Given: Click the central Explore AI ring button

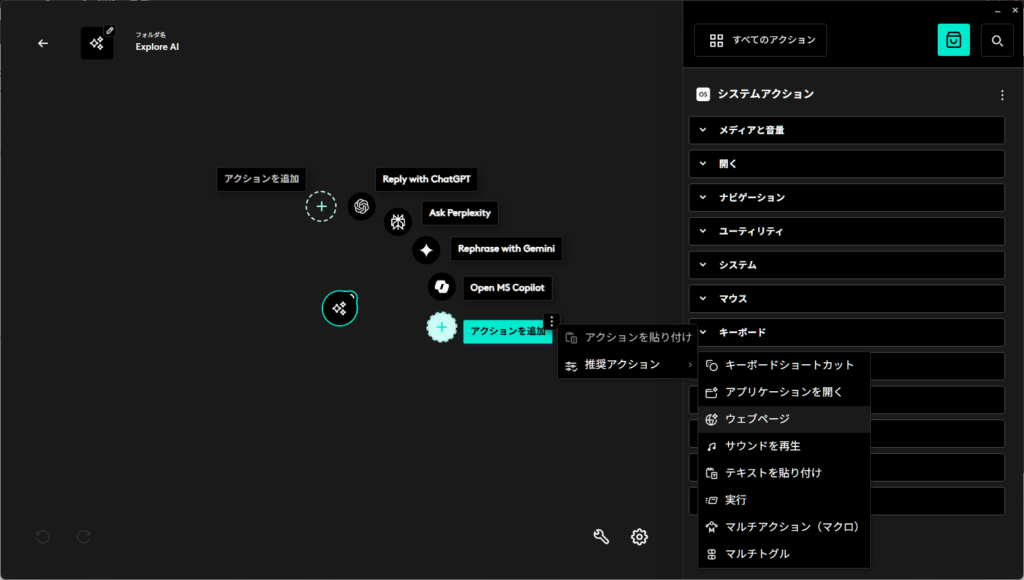Looking at the screenshot, I should [x=340, y=308].
